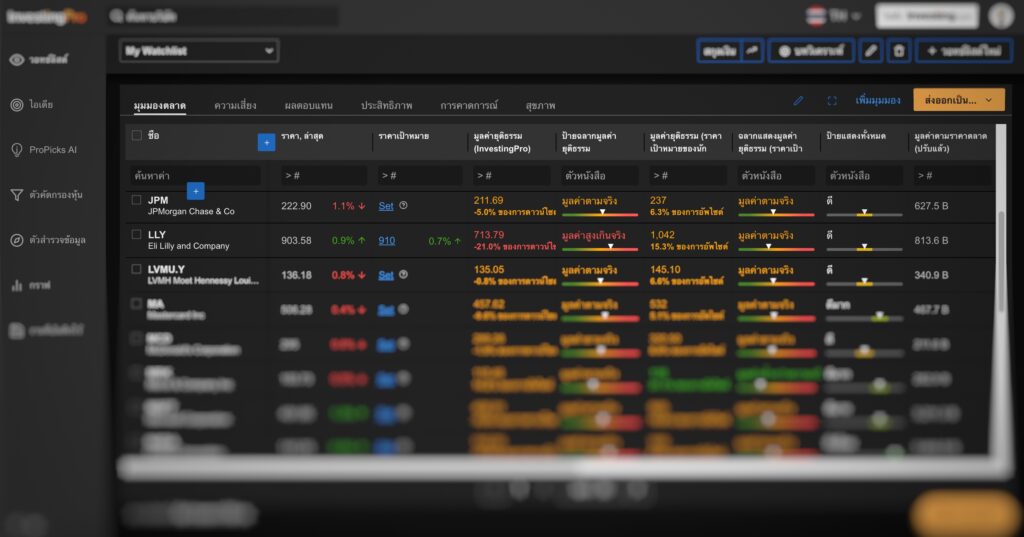Image resolution: width=1024 pixels, height=537 pixels.
Task: Switch to the มุมมองตลาด tab
Action: pyautogui.click(x=160, y=105)
